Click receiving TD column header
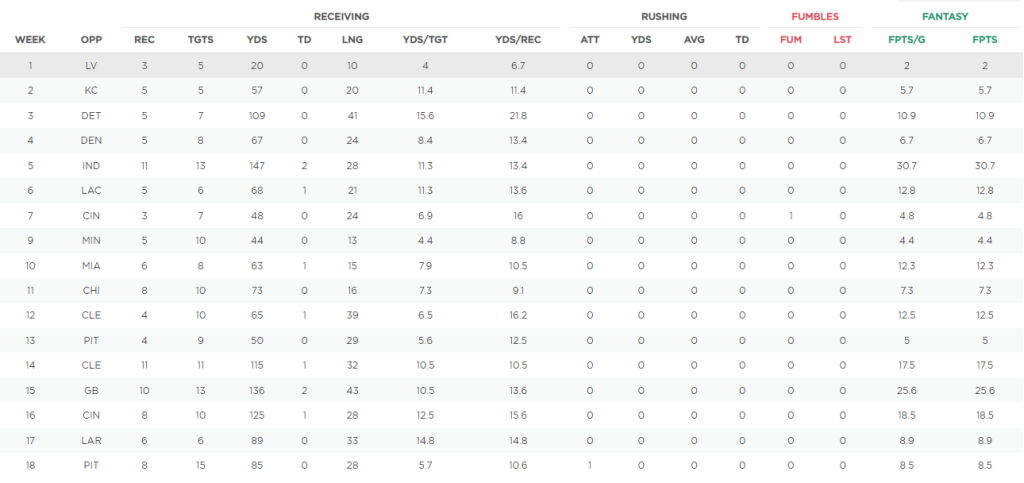Image resolution: width=1024 pixels, height=483 pixels. (x=304, y=40)
